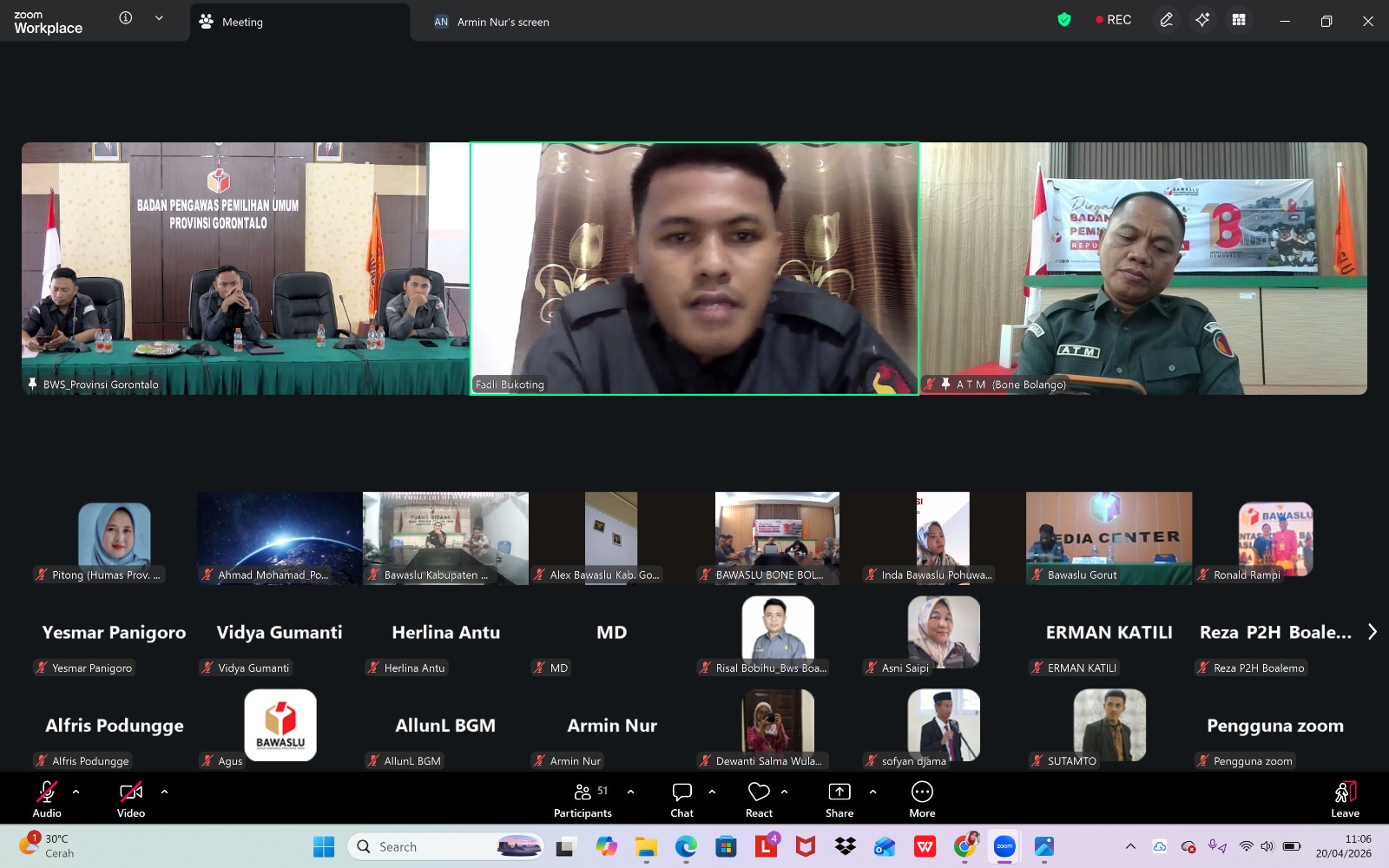
Task: Select the Bawaslu Gorut video tile
Action: tap(1109, 538)
